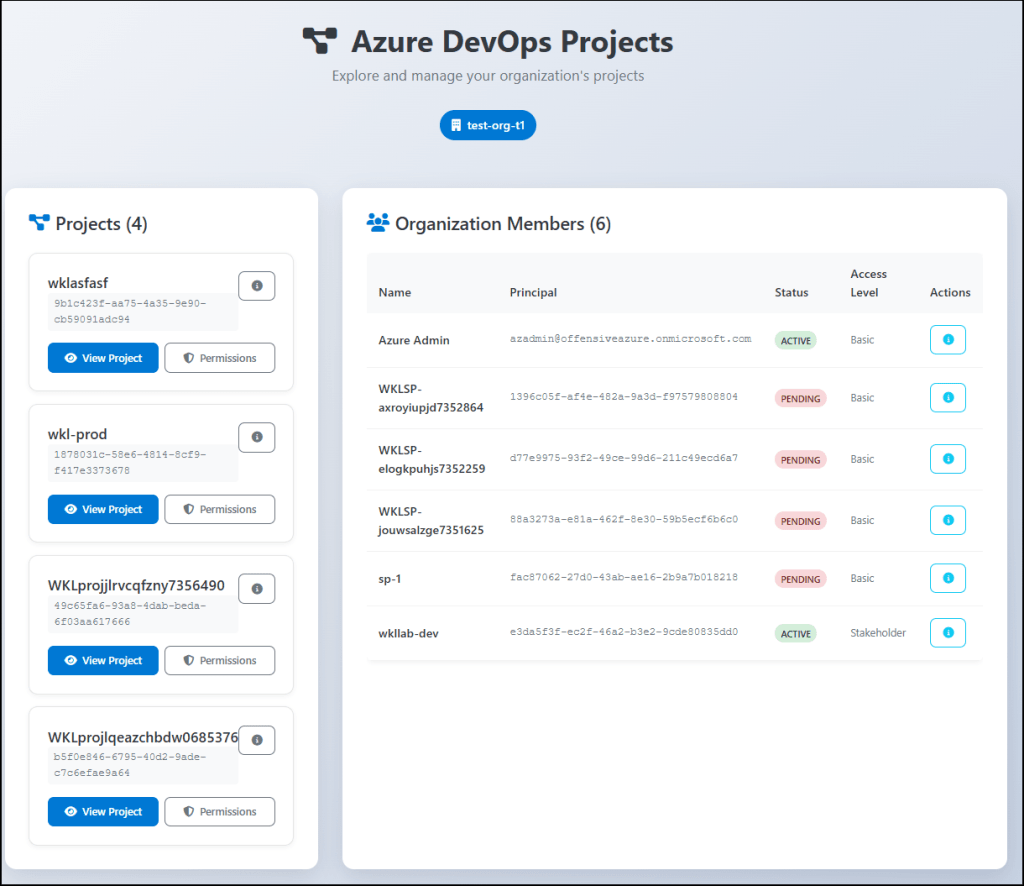Image resolution: width=1024 pixels, height=886 pixels.
Task: Click the info action for Azure Admin
Action: tap(948, 340)
